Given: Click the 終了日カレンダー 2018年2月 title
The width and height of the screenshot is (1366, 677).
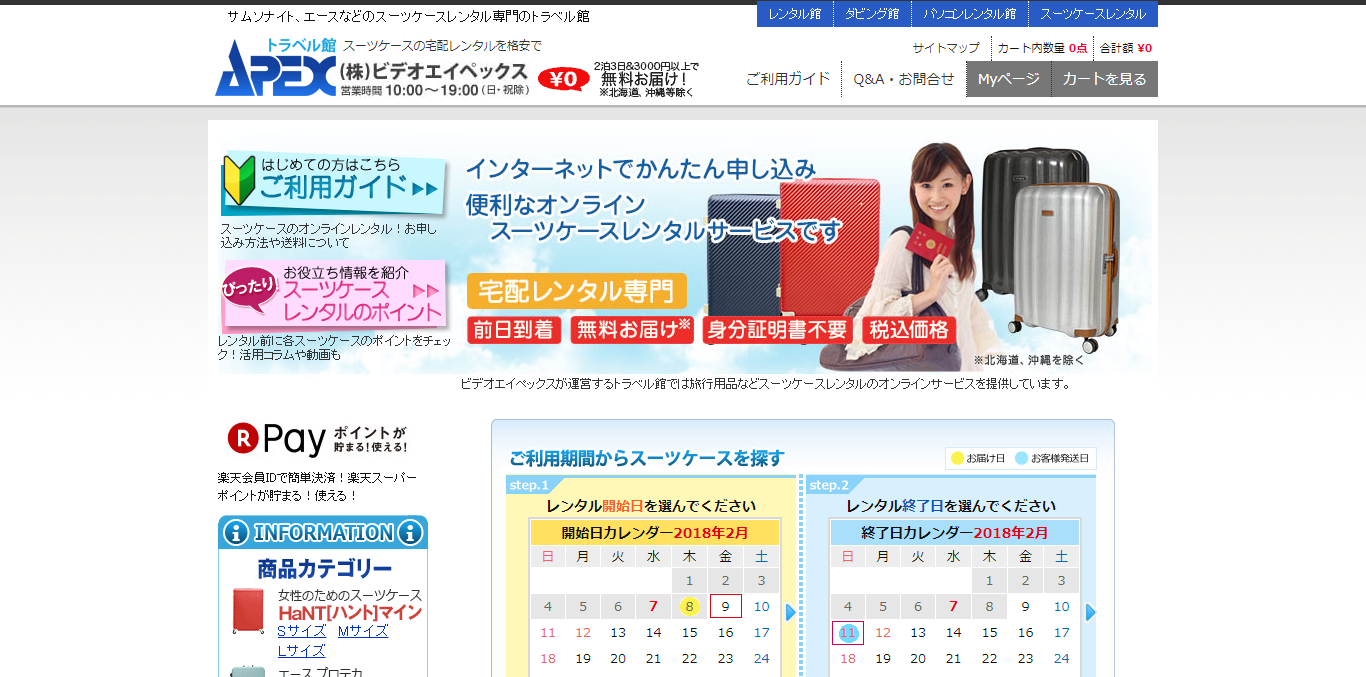Looking at the screenshot, I should tap(955, 533).
